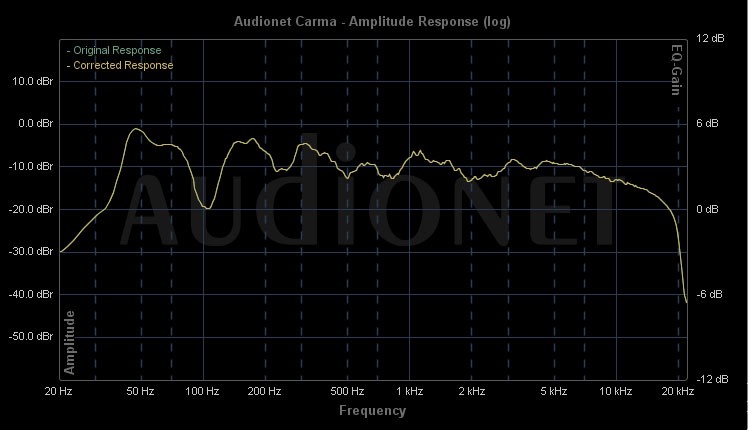The height and width of the screenshot is (430, 748).
Task: Click the response curve dip near 100 Hz
Action: (207, 208)
